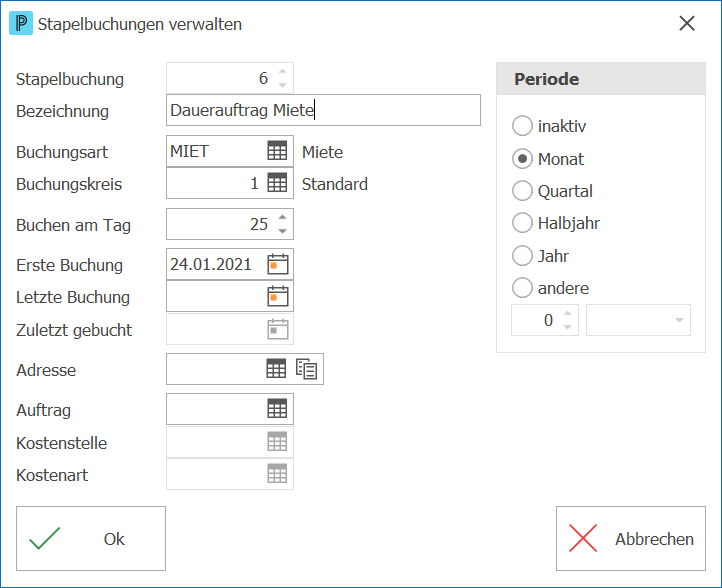Select the Quartal period option

[522, 191]
